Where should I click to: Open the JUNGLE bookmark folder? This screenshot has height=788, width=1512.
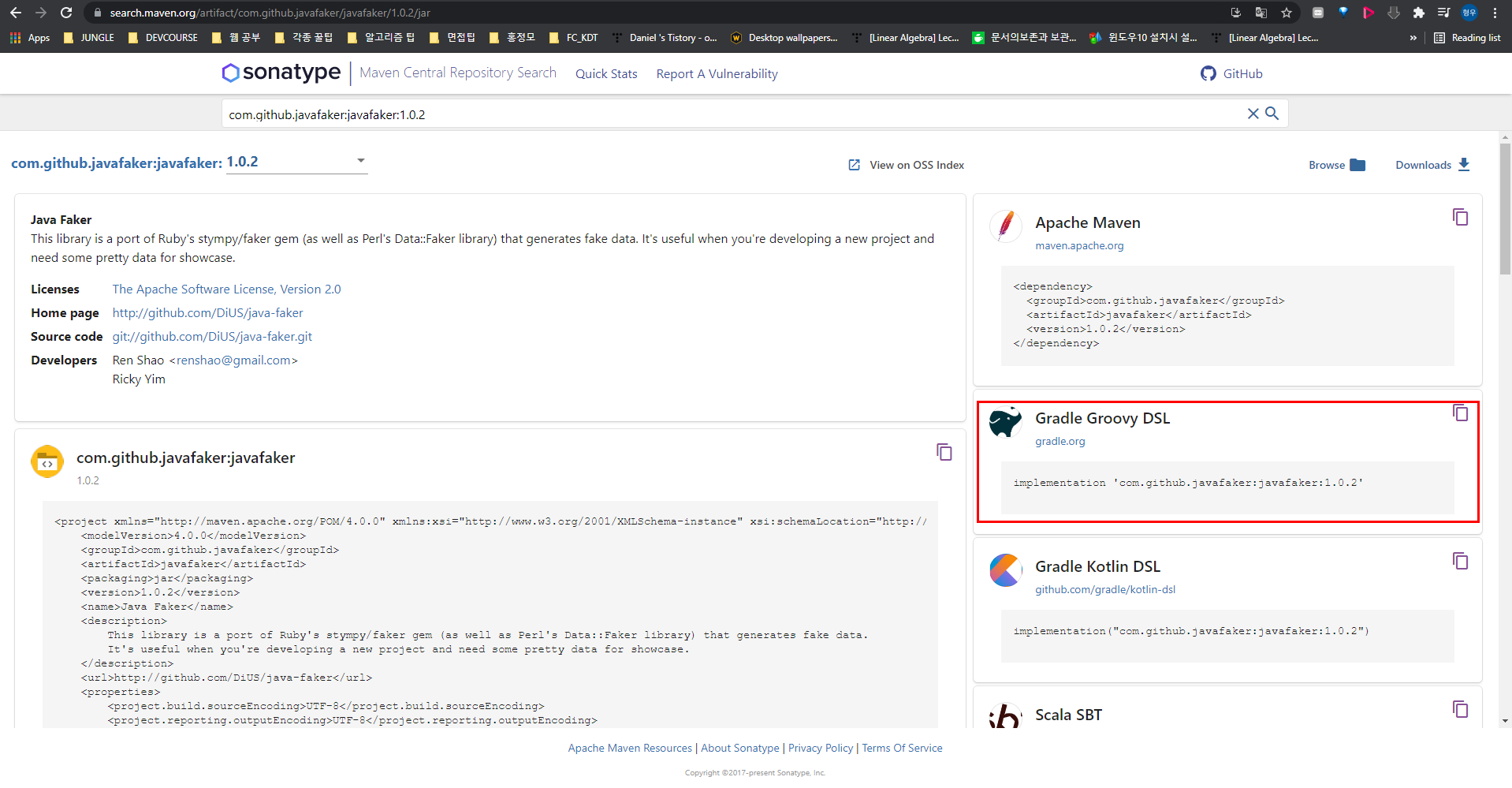tap(88, 38)
